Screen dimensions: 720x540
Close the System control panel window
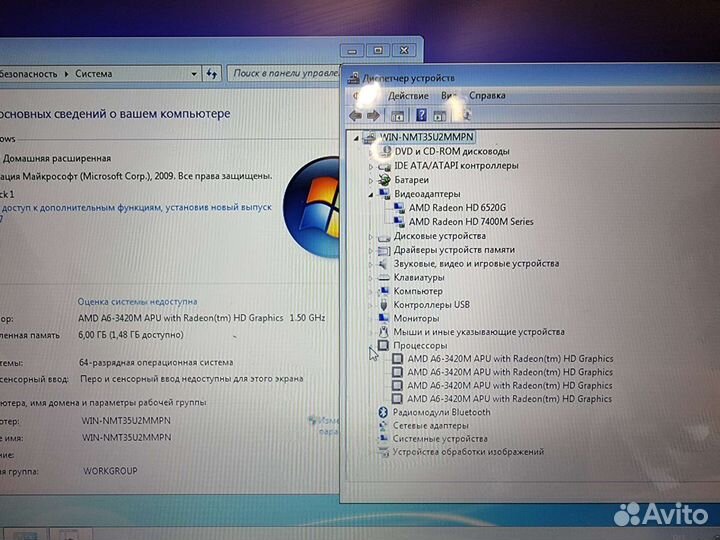point(404,50)
